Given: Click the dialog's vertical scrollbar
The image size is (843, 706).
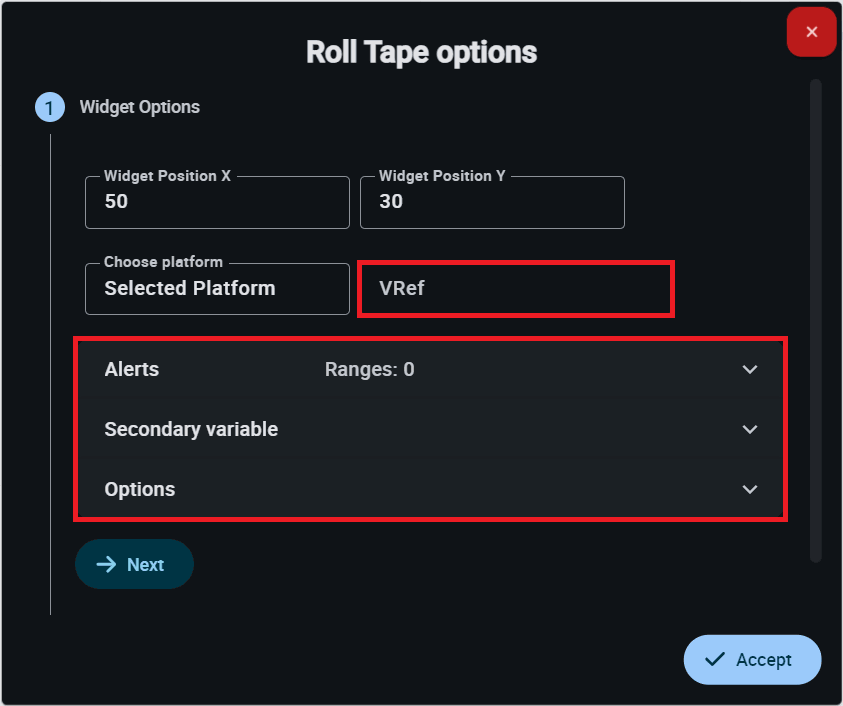Looking at the screenshot, I should coord(816,320).
